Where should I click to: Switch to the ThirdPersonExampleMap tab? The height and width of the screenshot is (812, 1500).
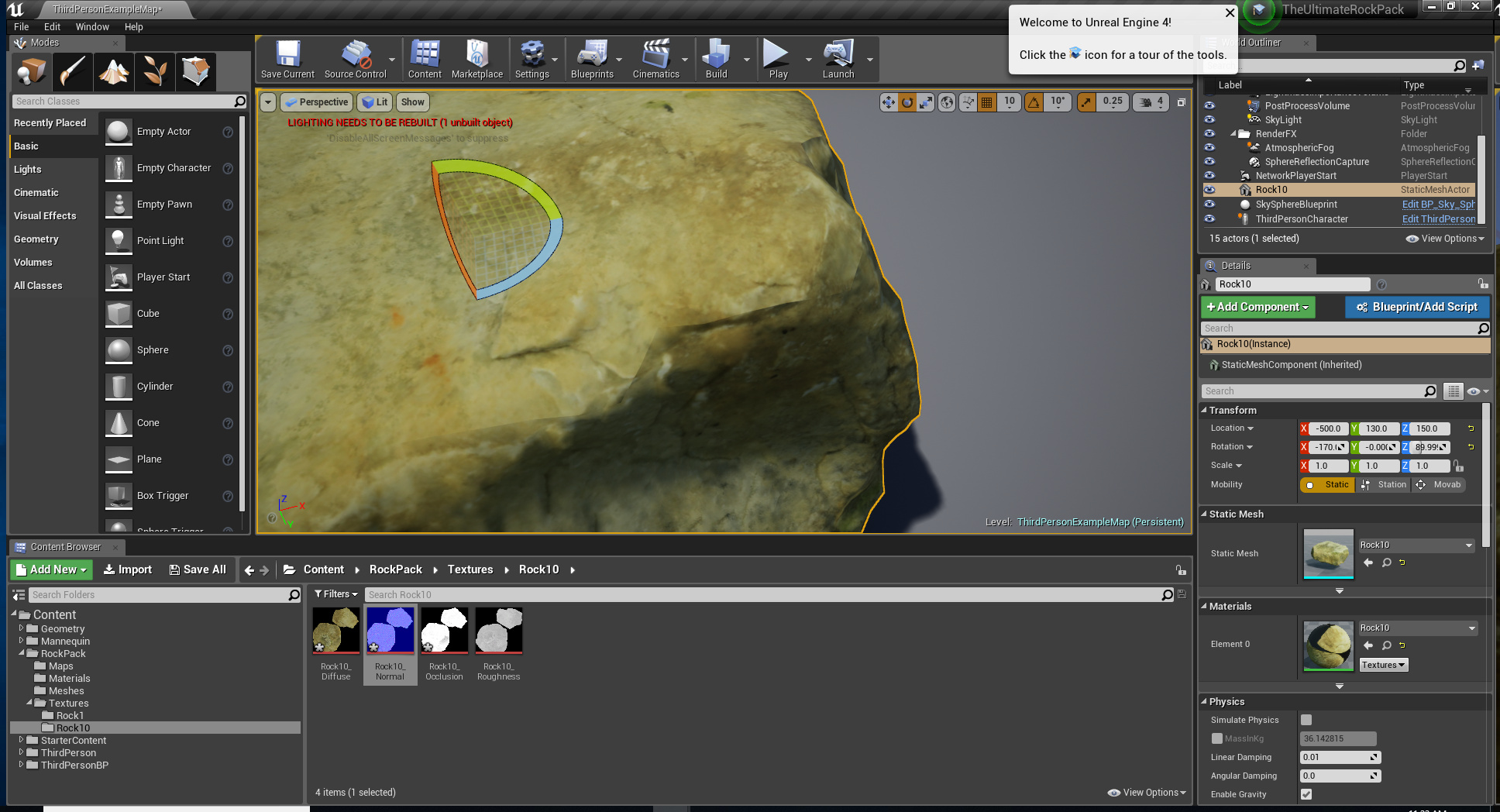pos(108,10)
